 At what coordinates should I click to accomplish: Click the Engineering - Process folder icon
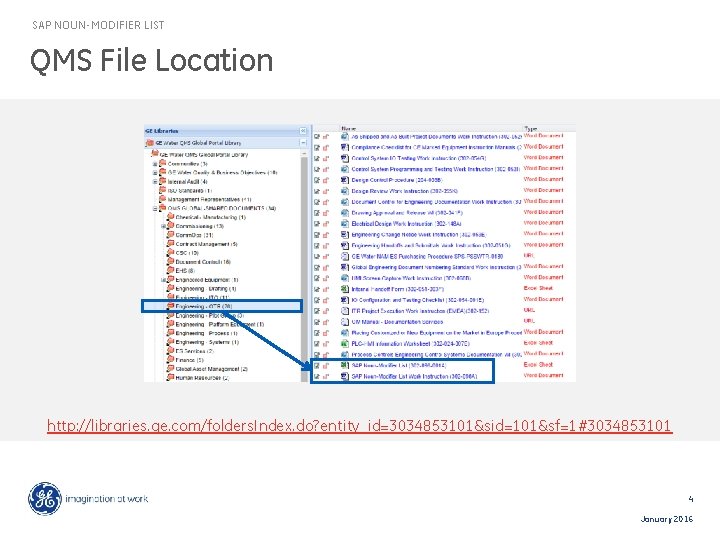coord(170,332)
